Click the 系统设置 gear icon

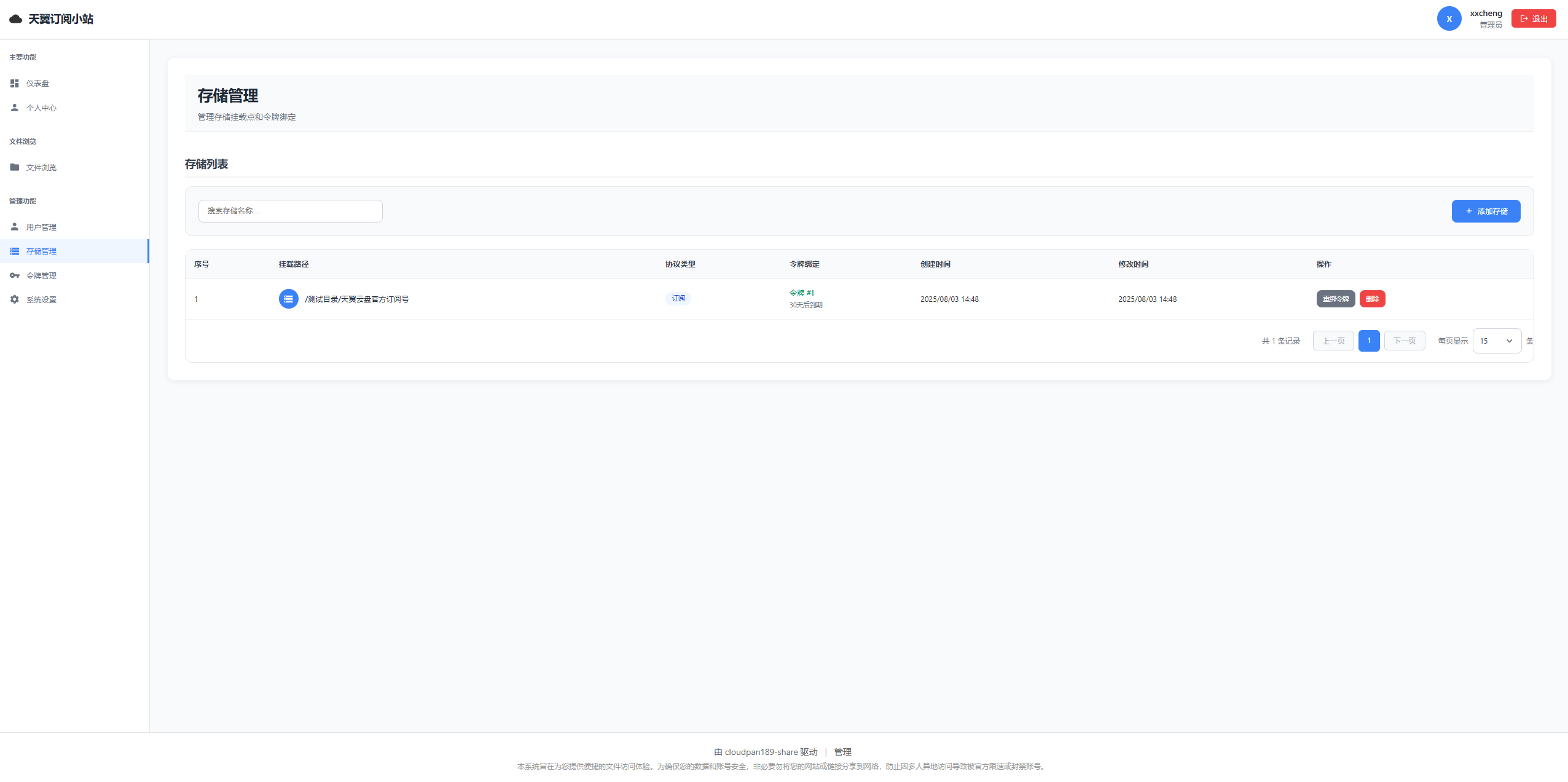[x=15, y=299]
